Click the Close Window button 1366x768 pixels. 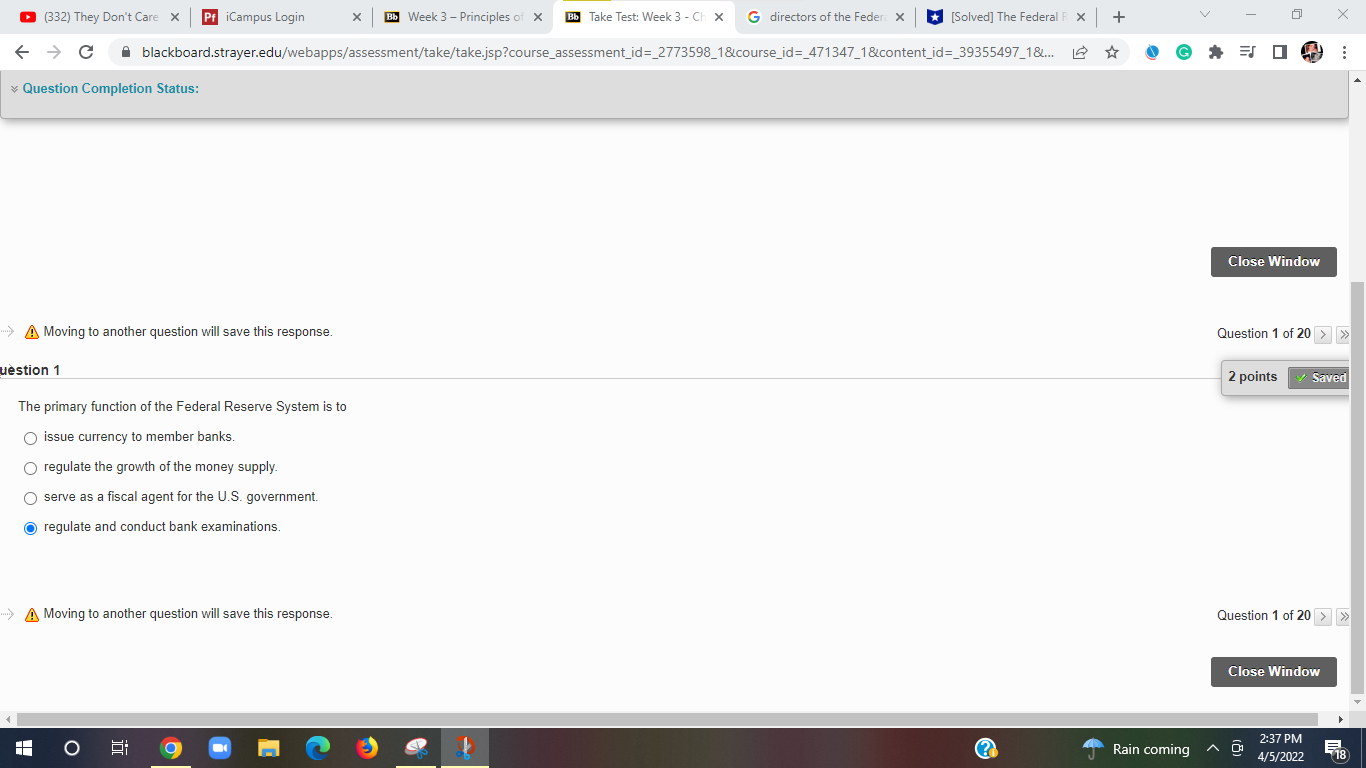(1273, 261)
